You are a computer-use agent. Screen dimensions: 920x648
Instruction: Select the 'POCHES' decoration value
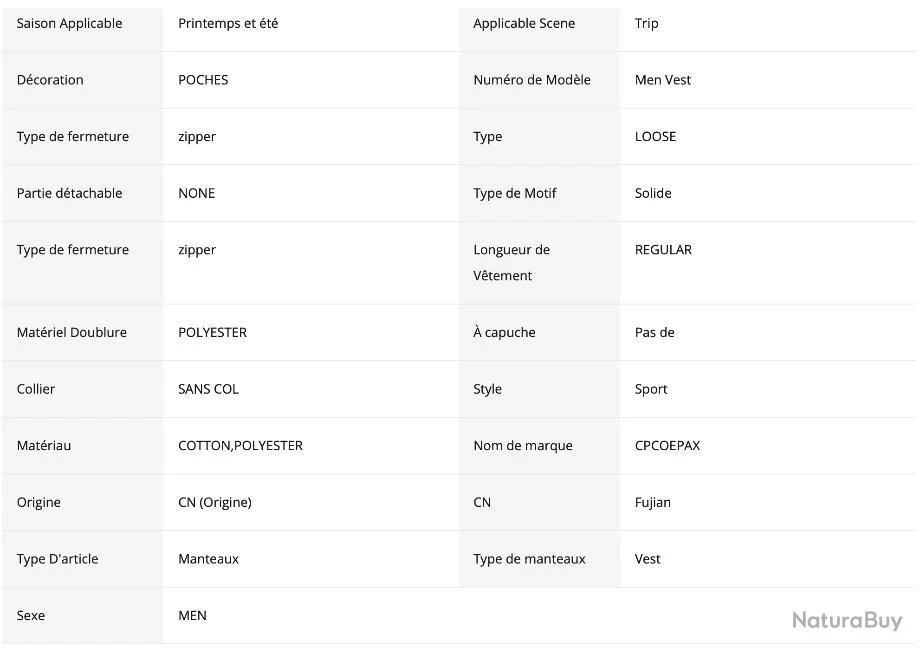click(203, 80)
